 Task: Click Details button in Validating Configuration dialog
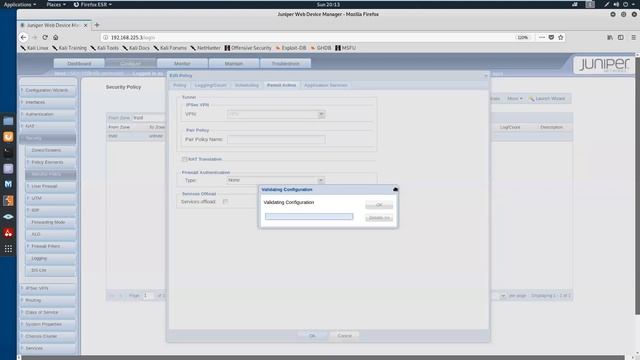[x=379, y=218]
